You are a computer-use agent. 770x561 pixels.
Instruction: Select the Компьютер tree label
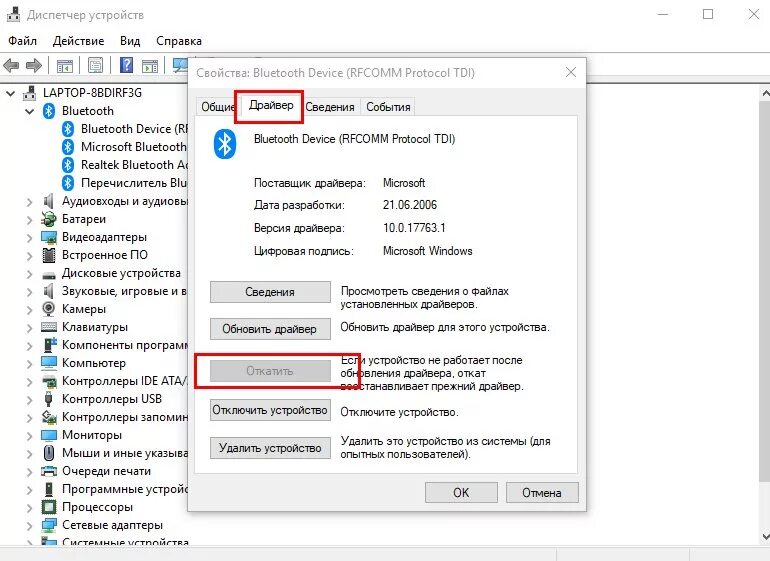click(94, 363)
